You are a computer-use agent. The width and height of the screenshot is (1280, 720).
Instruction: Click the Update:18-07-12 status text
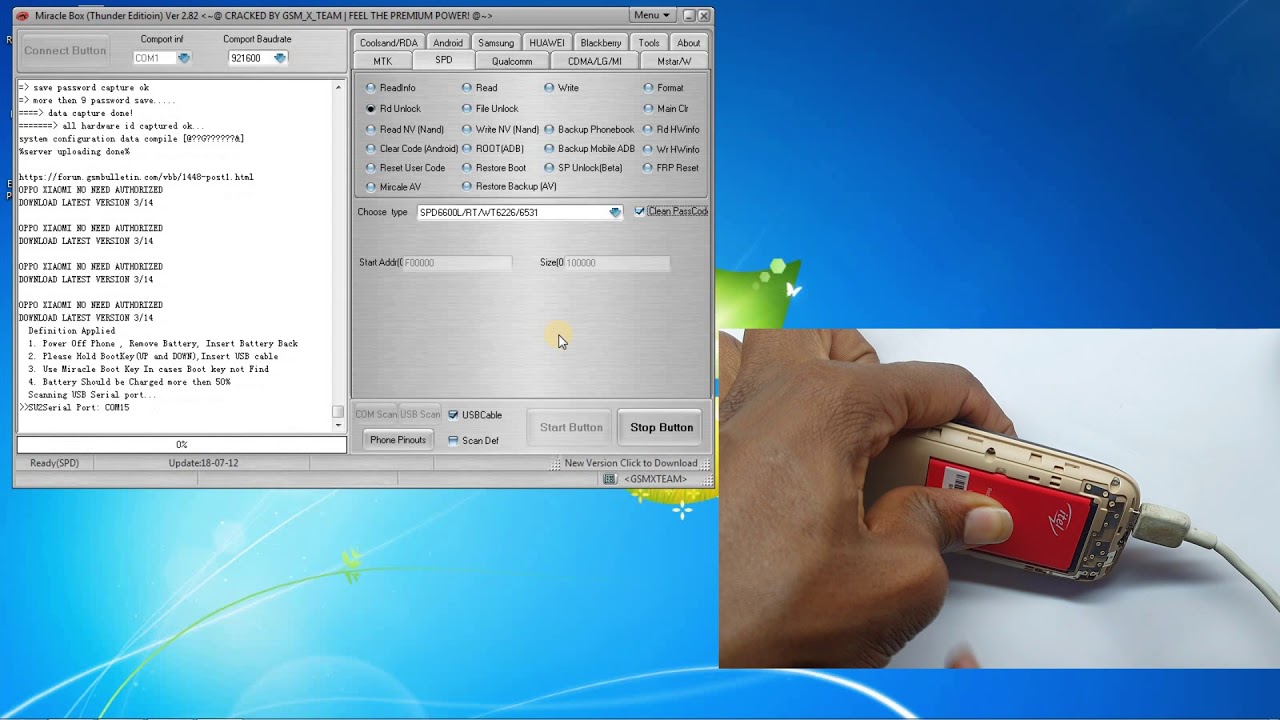(203, 463)
